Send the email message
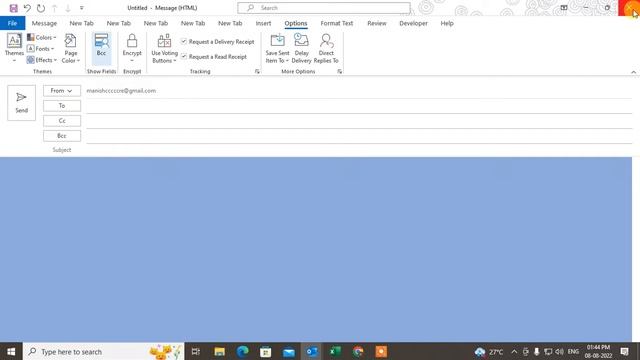Screen dimensions: 640x360 coord(22,103)
